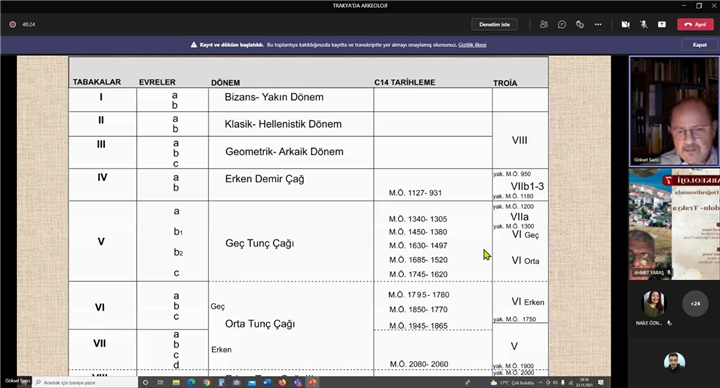Open PowerPoint from the taskbar
Screen dimensions: 720x388
(x=313, y=382)
